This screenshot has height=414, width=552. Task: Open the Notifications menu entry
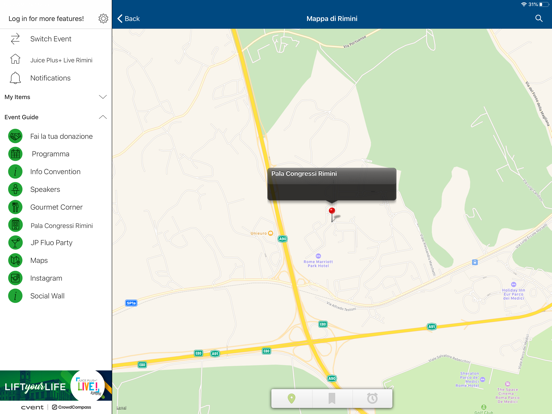(x=50, y=78)
